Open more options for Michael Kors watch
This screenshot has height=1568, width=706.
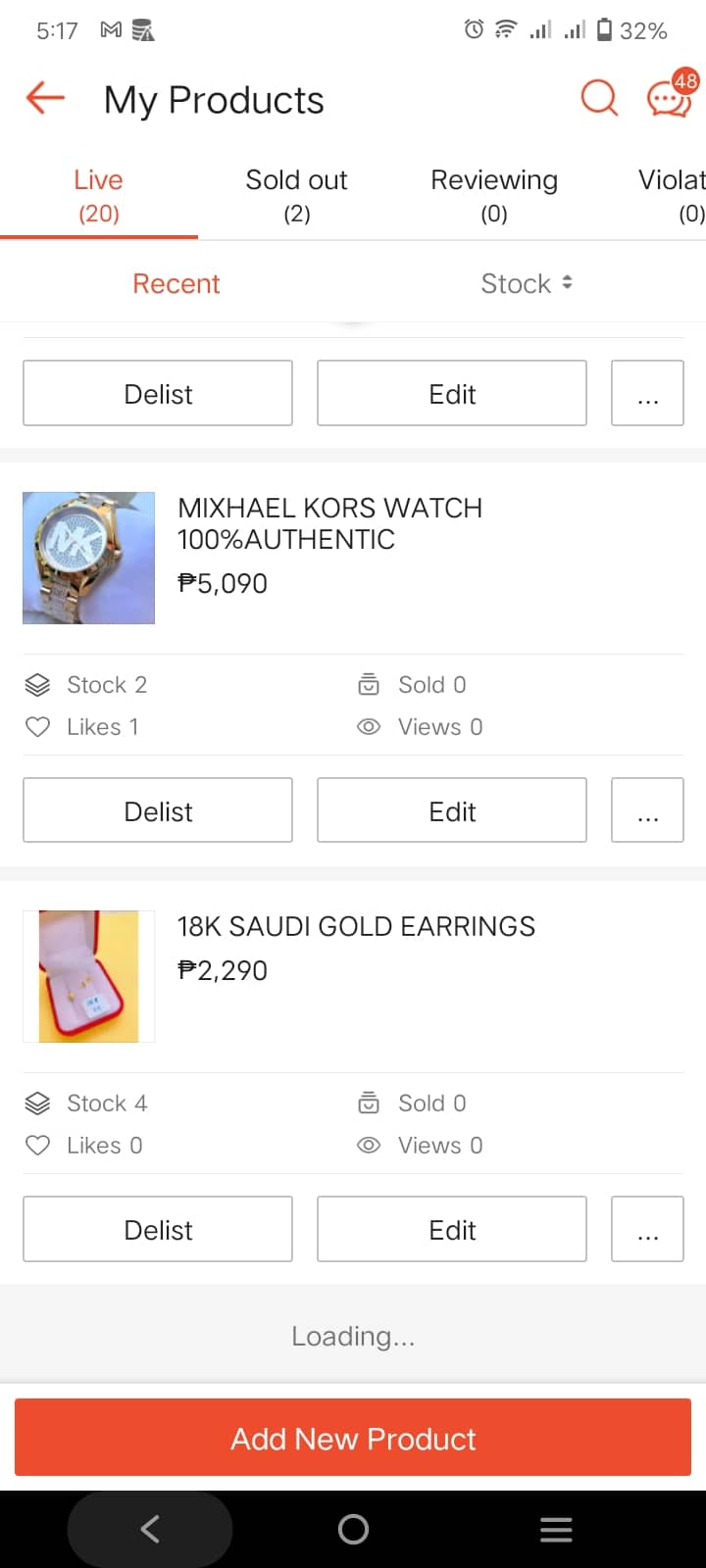click(647, 810)
